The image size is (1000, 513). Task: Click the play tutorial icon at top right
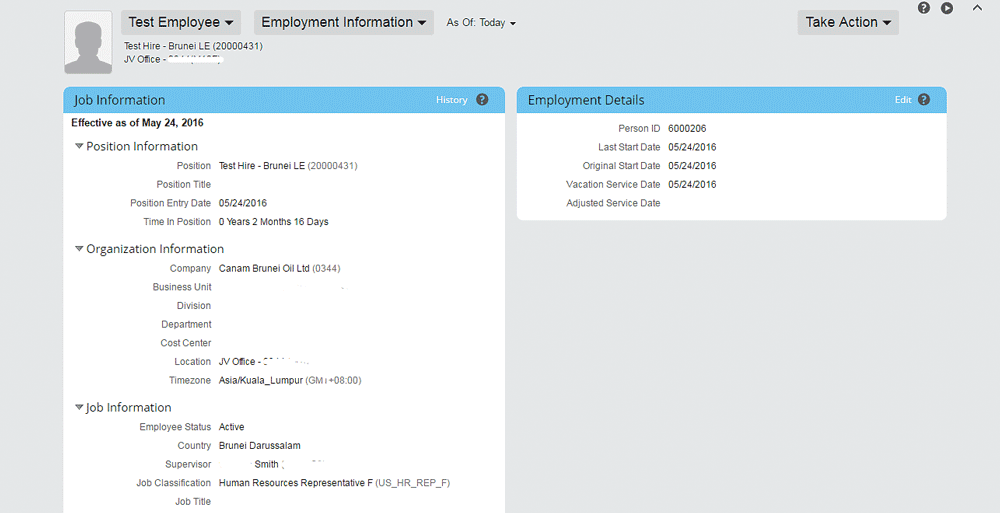tap(947, 8)
